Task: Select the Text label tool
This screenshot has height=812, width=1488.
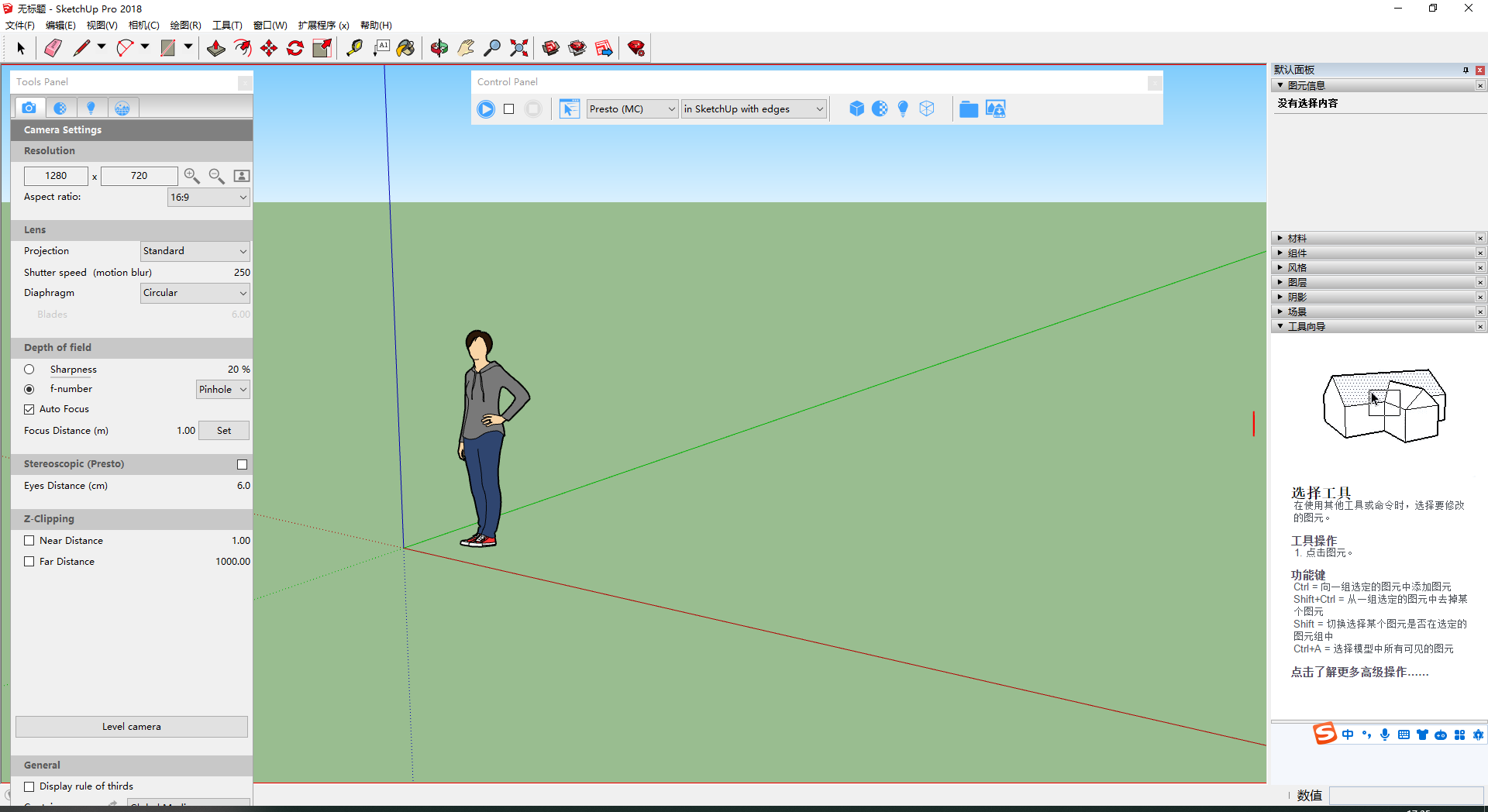Action: point(381,48)
